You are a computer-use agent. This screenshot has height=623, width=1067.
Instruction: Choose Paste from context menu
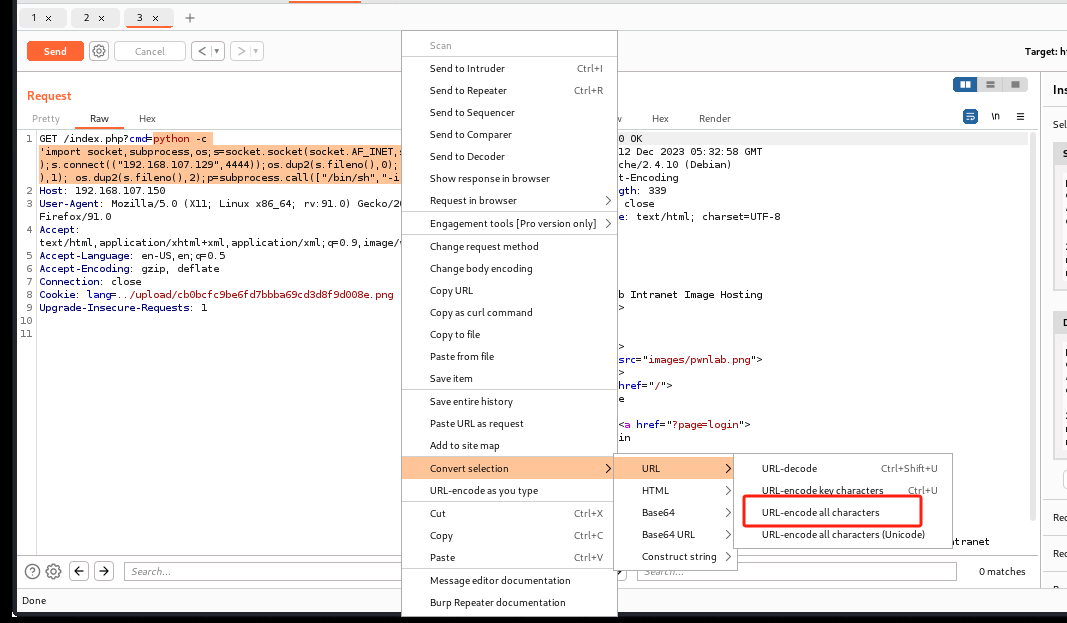click(x=510, y=558)
